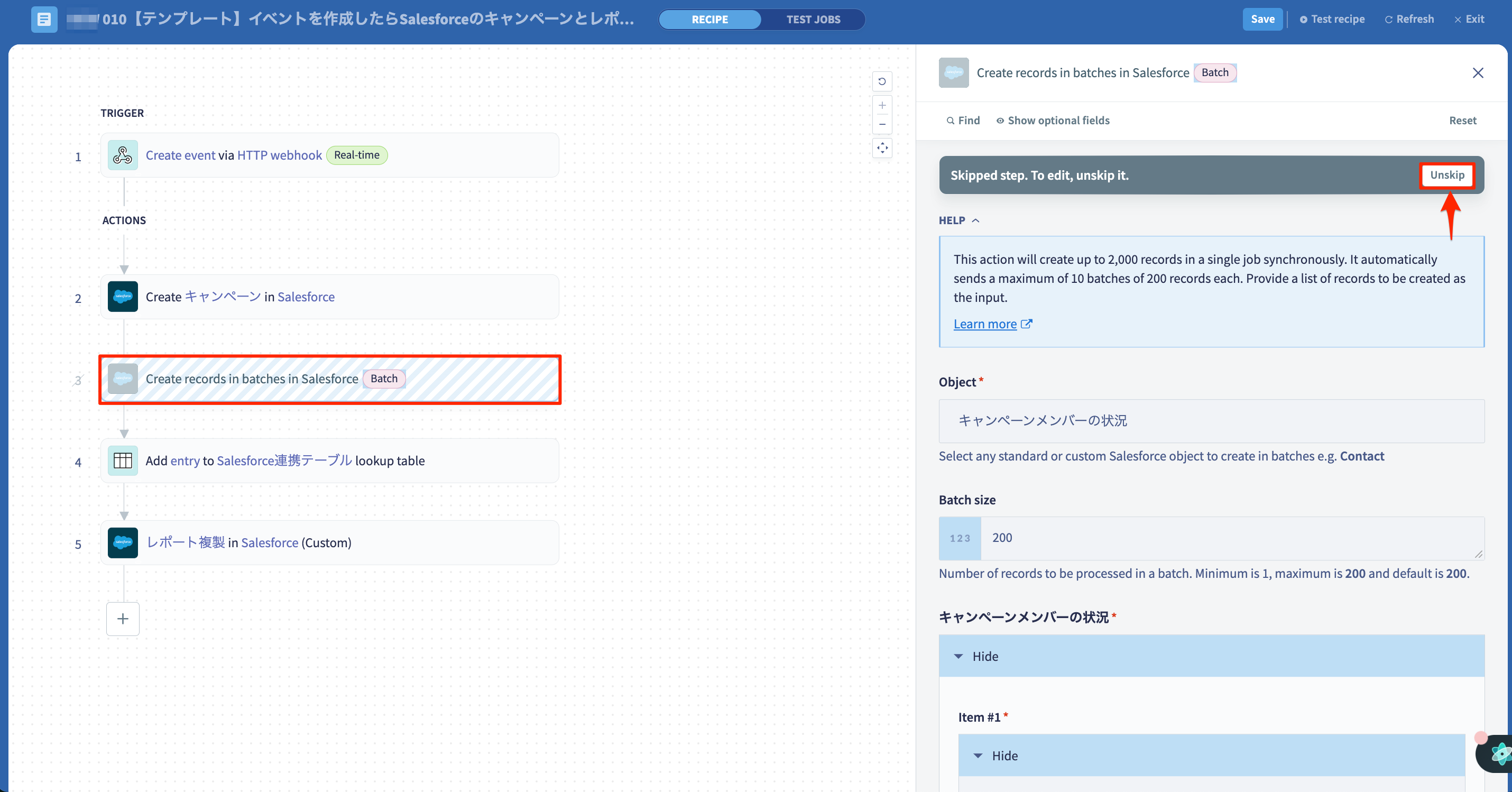The image size is (1512, 792).
Task: Open the Object dropdown
Action: coord(1212,421)
